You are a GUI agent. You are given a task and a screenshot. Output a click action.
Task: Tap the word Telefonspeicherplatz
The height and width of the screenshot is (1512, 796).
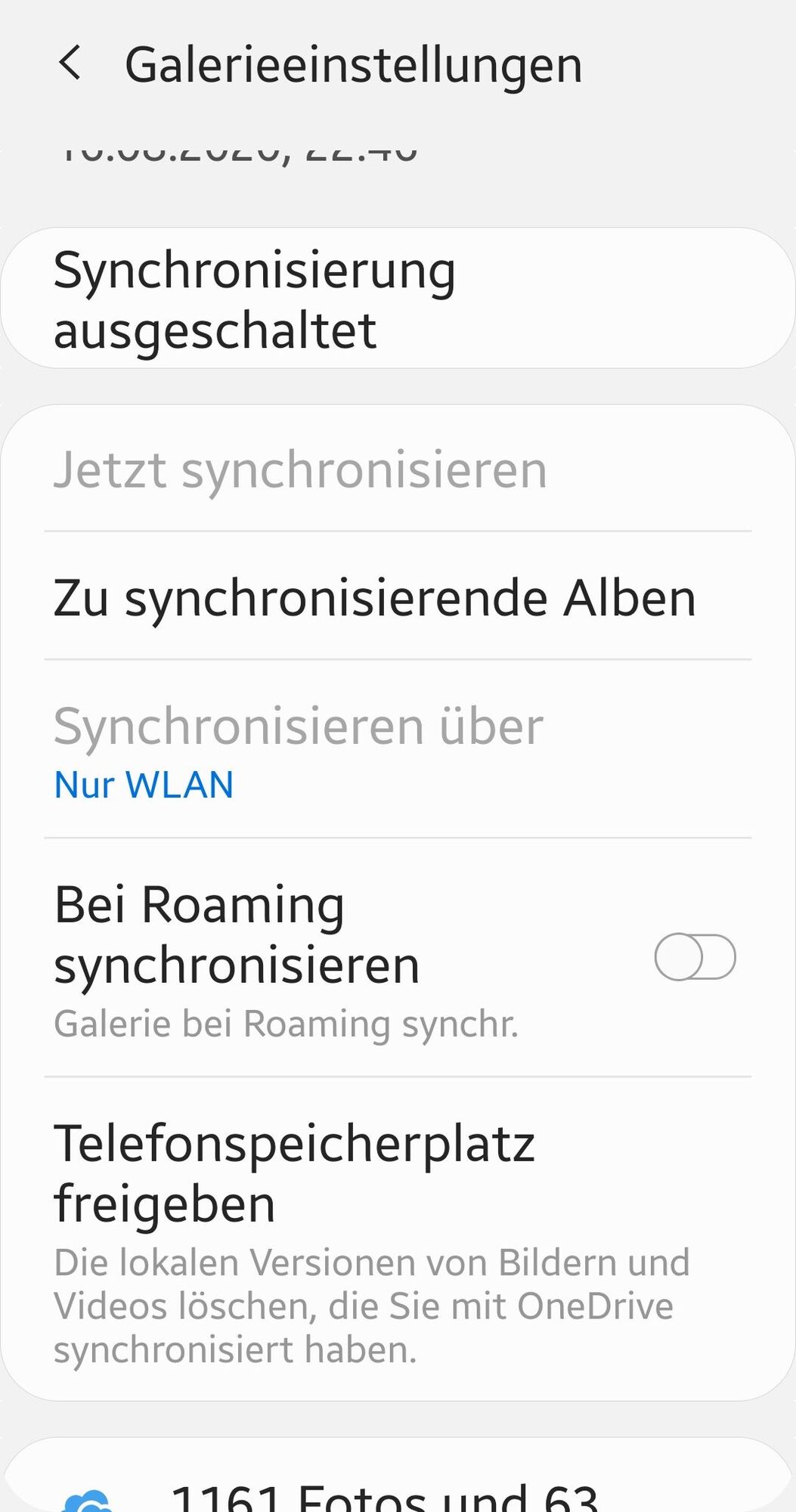(294, 1145)
